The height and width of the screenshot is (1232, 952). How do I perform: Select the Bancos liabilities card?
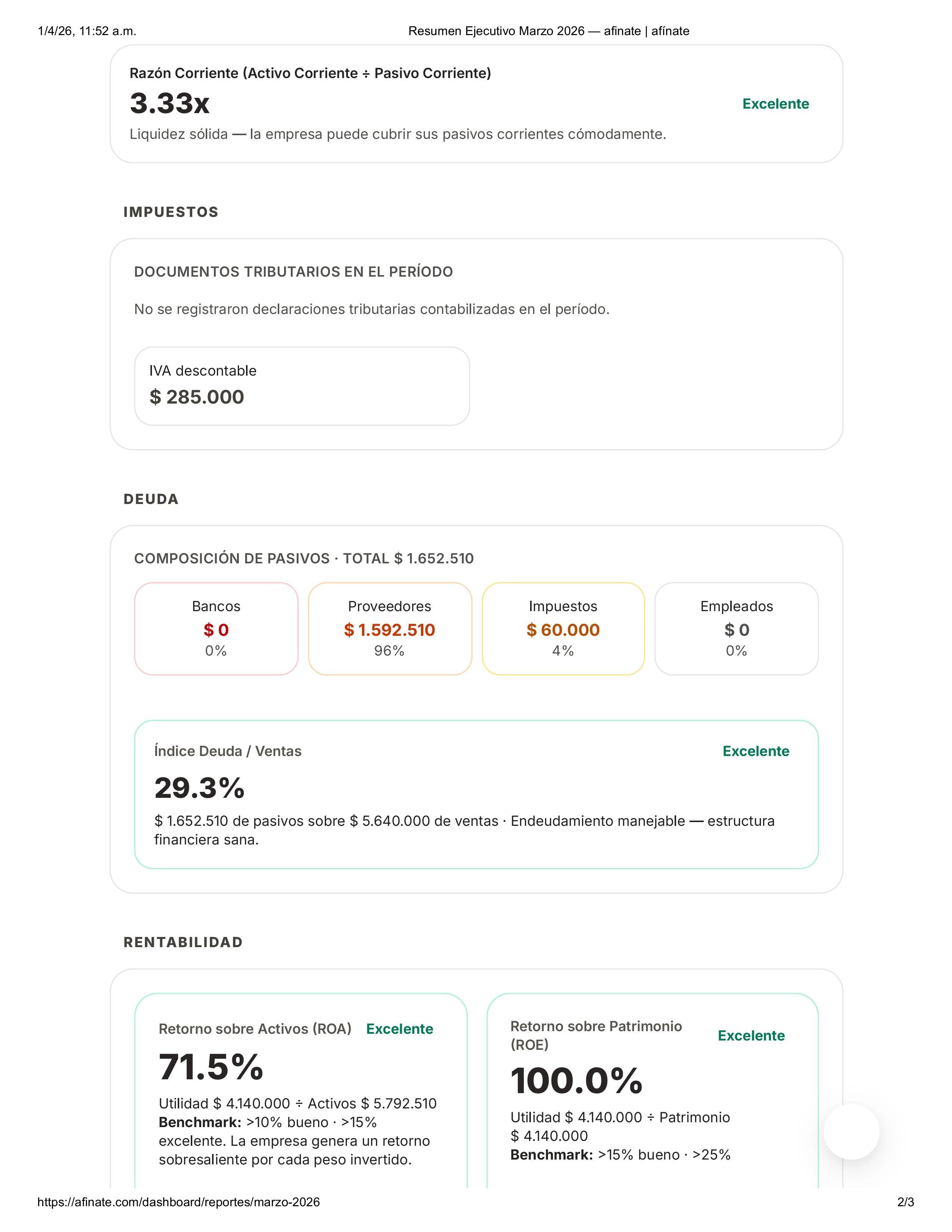(x=216, y=628)
